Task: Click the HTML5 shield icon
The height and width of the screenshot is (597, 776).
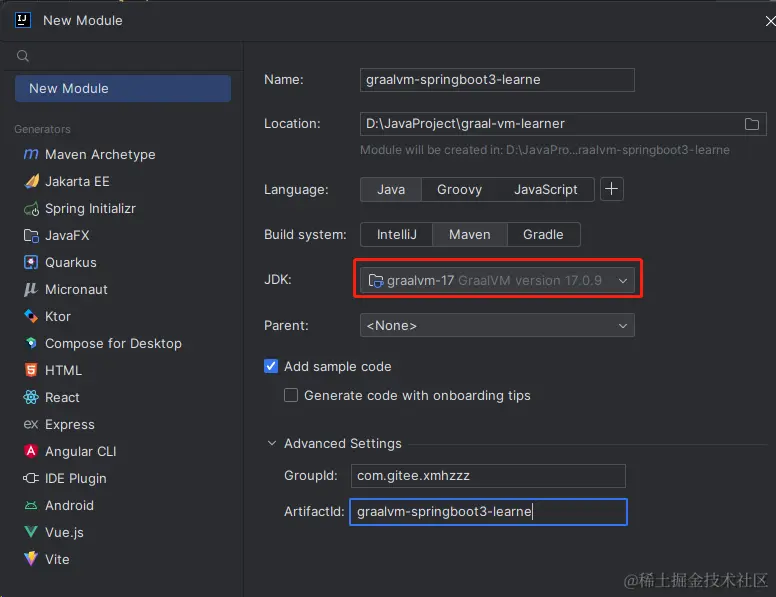Action: click(x=31, y=370)
